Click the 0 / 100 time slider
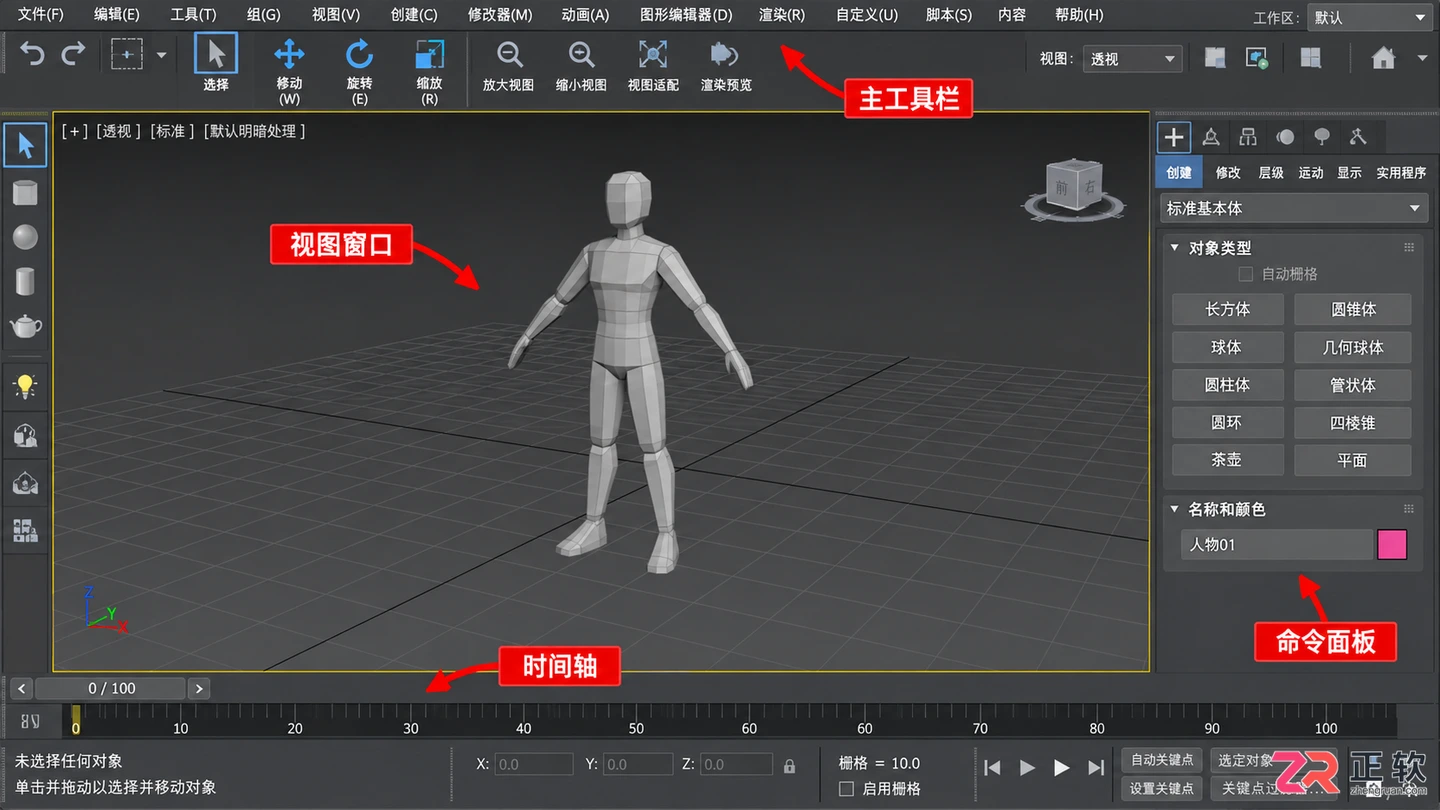 111,688
